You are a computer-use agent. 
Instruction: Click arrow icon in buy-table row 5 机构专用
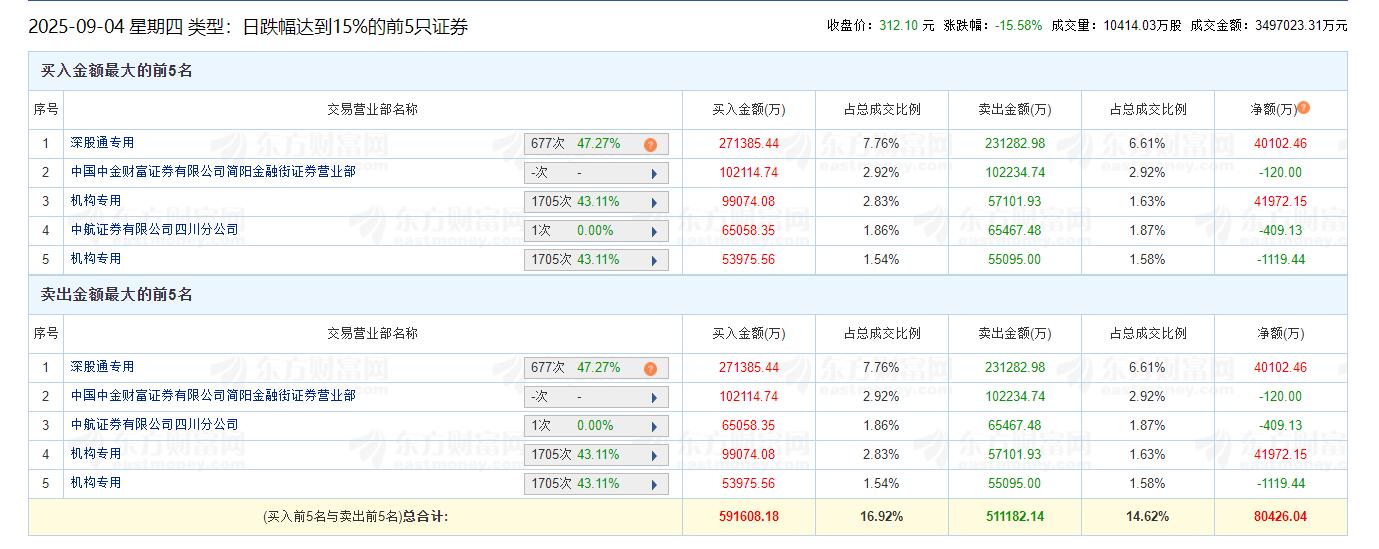654,260
